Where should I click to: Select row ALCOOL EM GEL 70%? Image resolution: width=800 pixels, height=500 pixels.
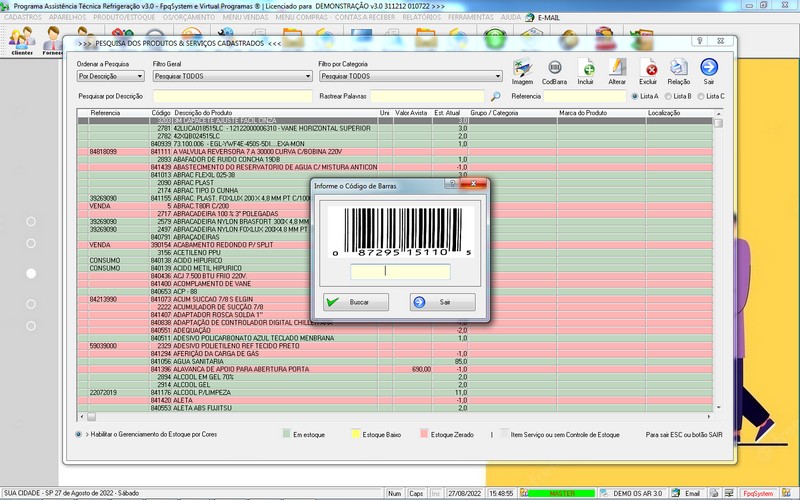[395, 377]
